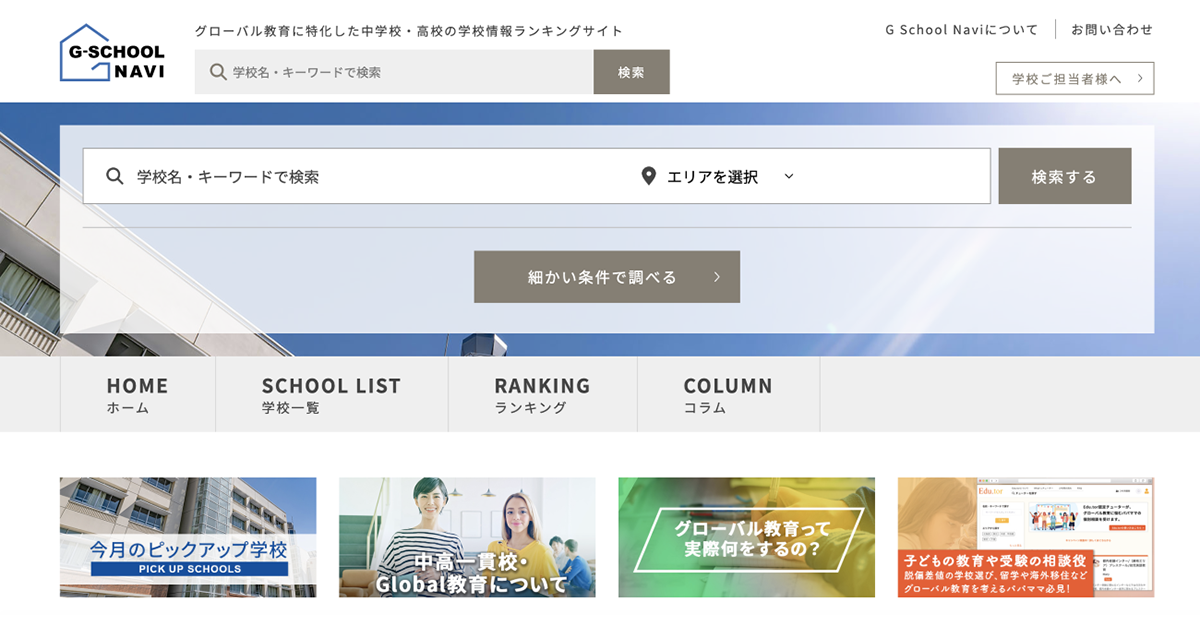Open the G School Naviについて link
The height and width of the screenshot is (628, 1200).
[x=960, y=31]
